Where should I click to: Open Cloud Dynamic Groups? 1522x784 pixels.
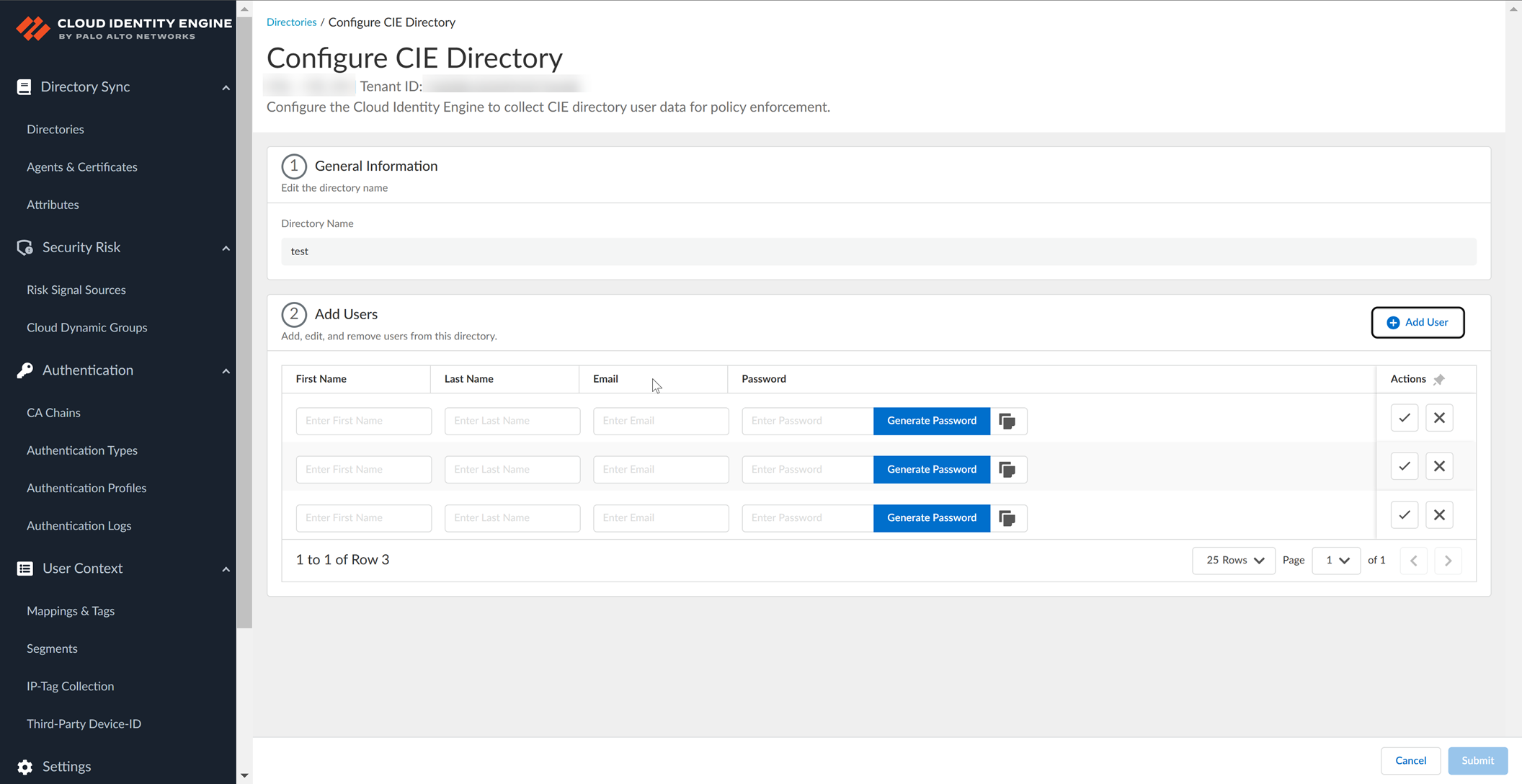pyautogui.click(x=87, y=328)
